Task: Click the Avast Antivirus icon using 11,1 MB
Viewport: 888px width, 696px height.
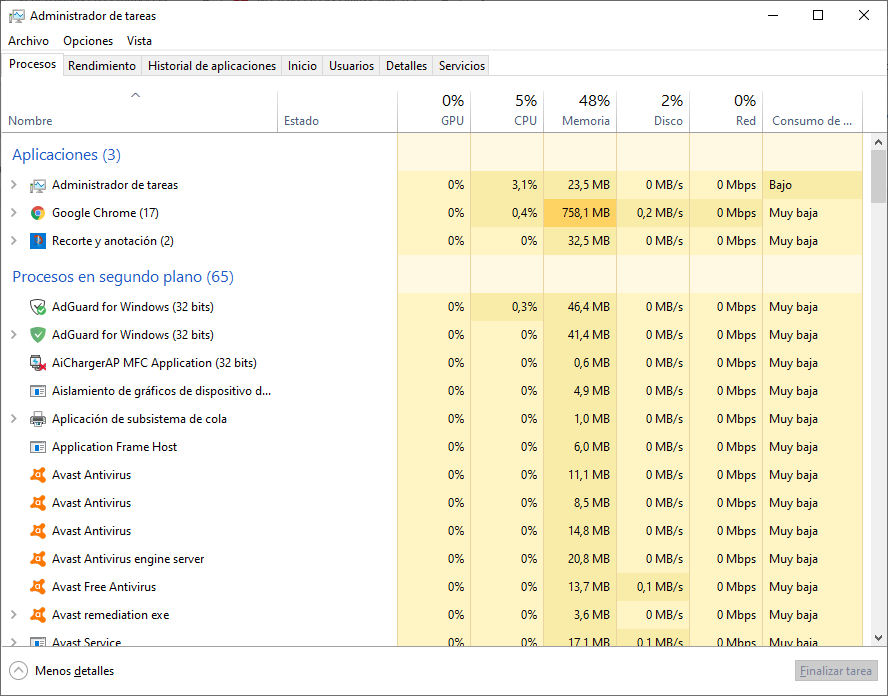Action: click(x=37, y=475)
